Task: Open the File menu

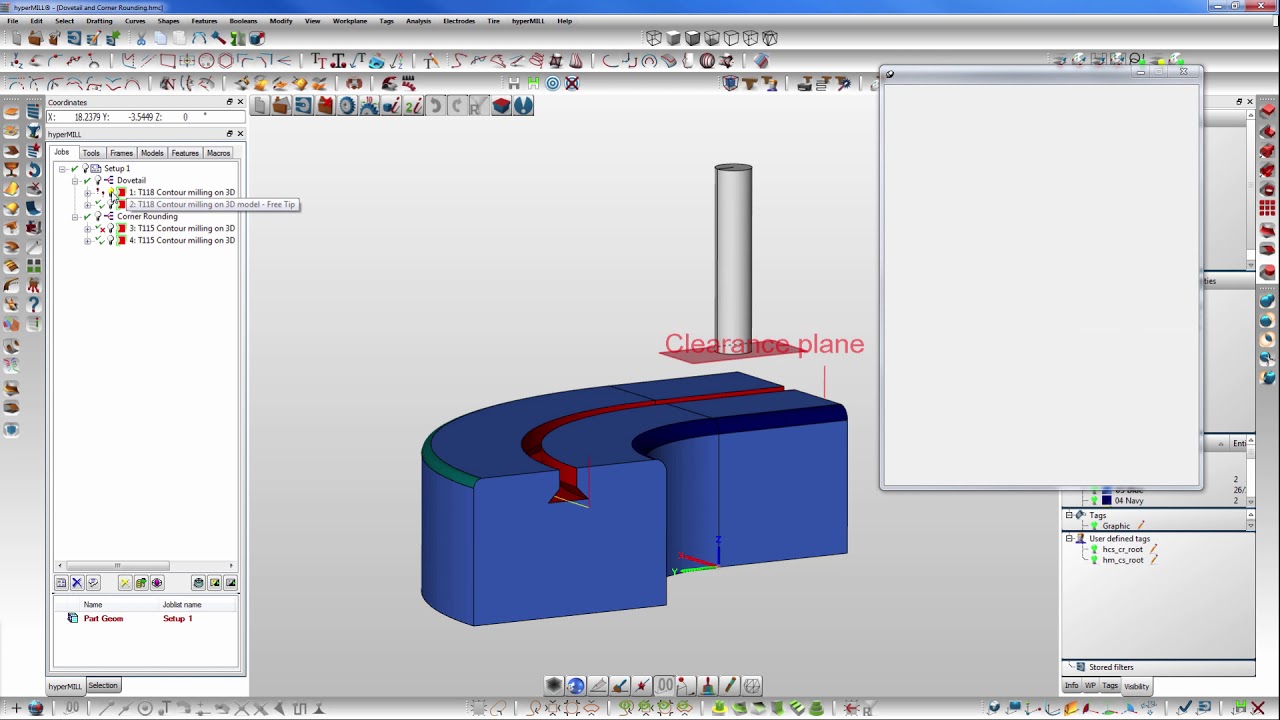Action: point(12,21)
